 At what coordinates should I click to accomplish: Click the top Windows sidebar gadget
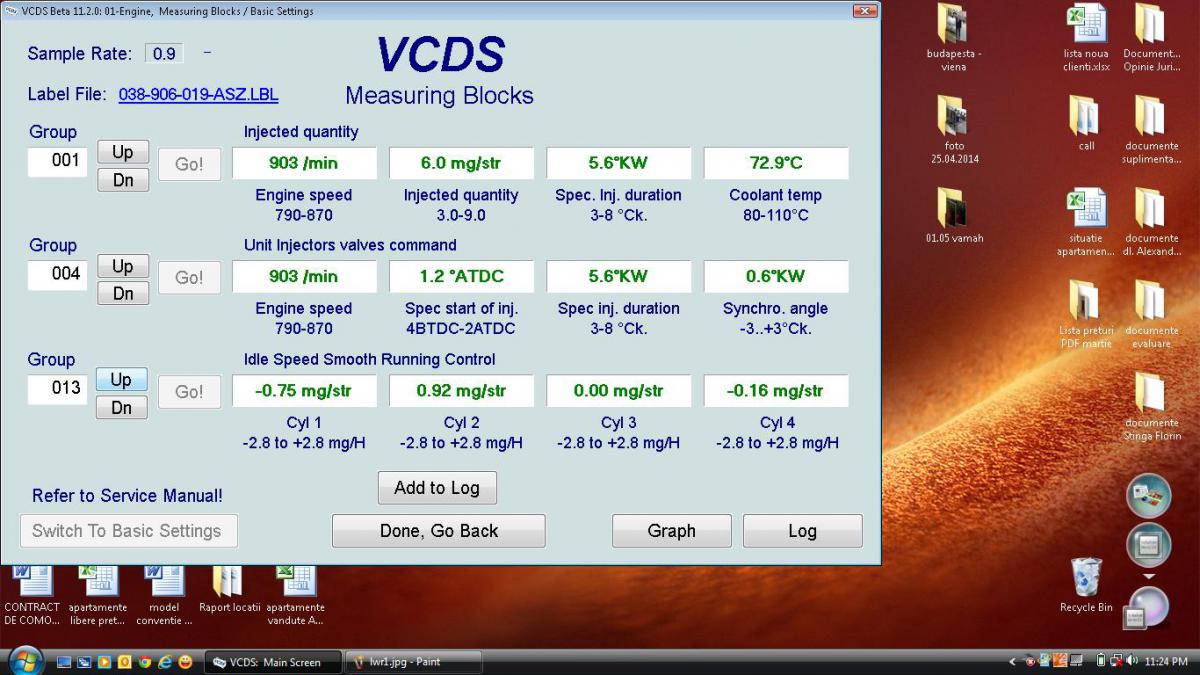[1149, 495]
